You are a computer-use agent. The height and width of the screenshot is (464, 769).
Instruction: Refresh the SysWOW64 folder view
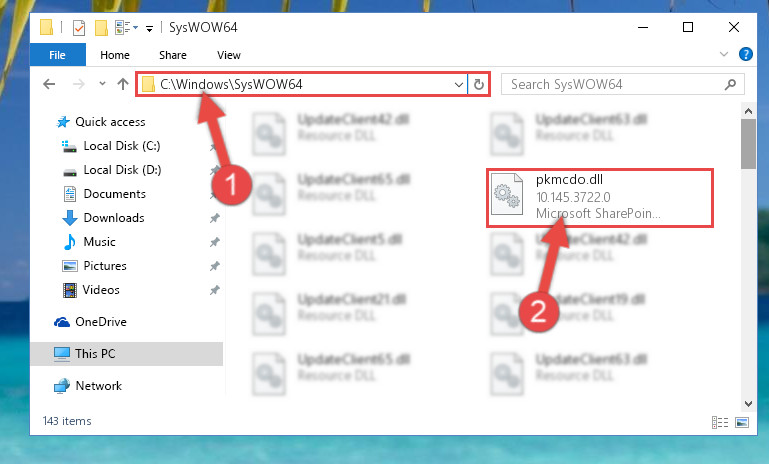coord(479,84)
